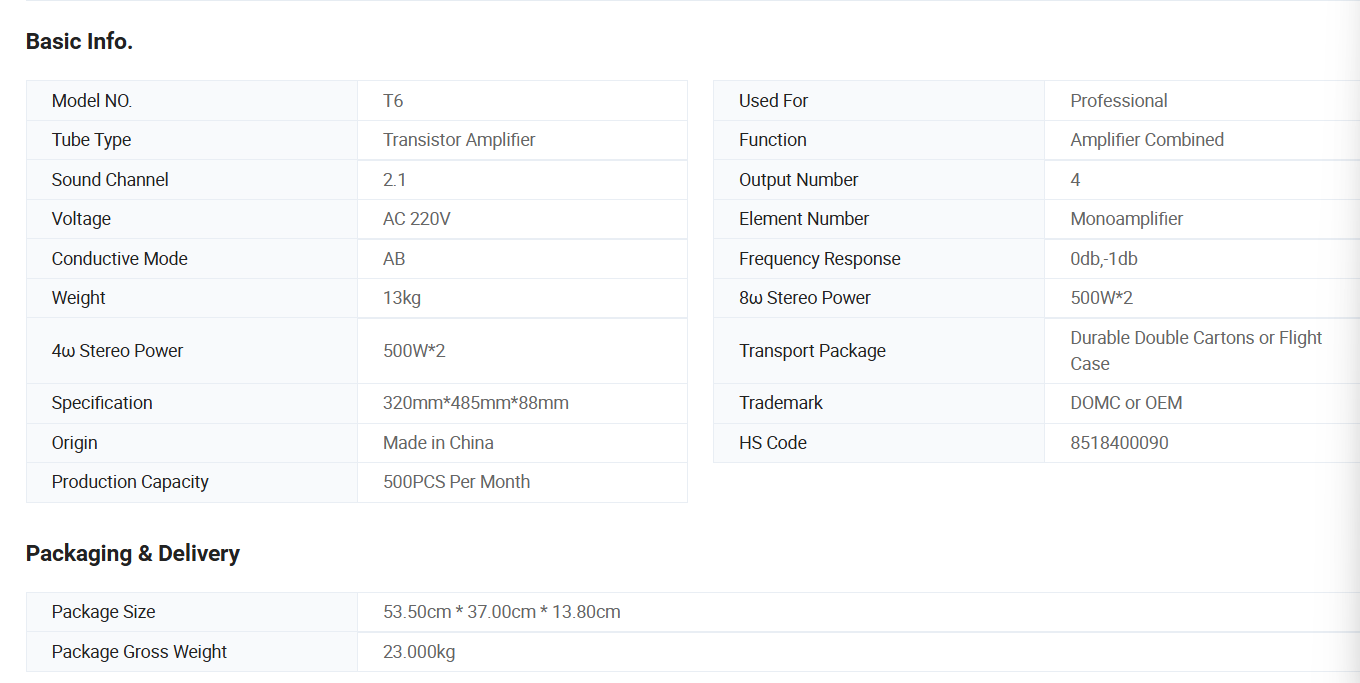Click the Used For value Professional
1360x683 pixels.
tap(1118, 101)
